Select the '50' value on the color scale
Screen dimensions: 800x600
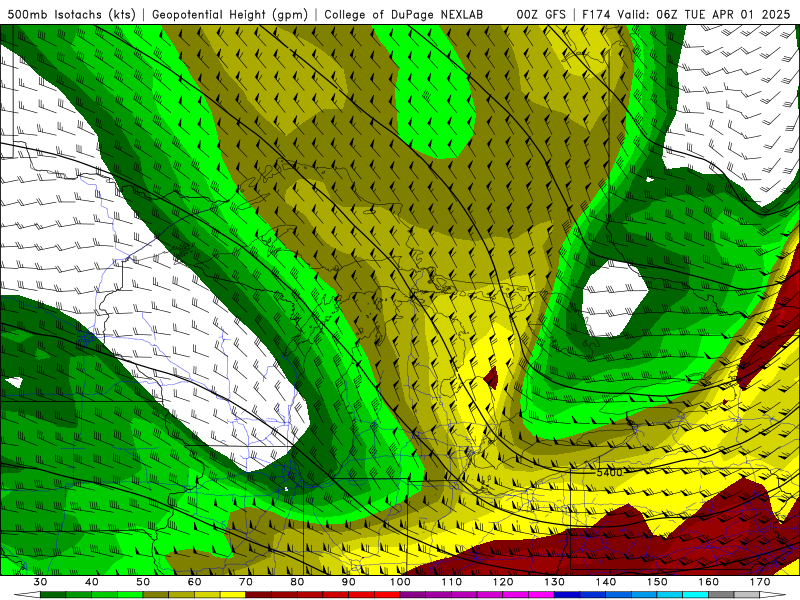pyautogui.click(x=143, y=582)
